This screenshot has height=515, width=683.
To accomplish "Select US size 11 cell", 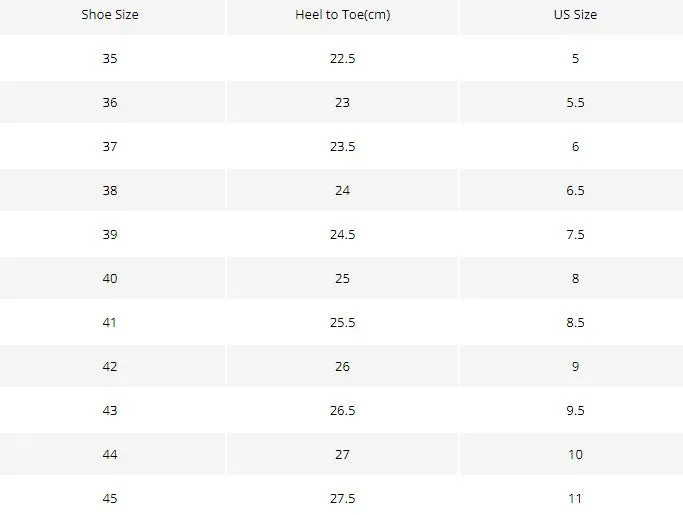I will click(575, 498).
